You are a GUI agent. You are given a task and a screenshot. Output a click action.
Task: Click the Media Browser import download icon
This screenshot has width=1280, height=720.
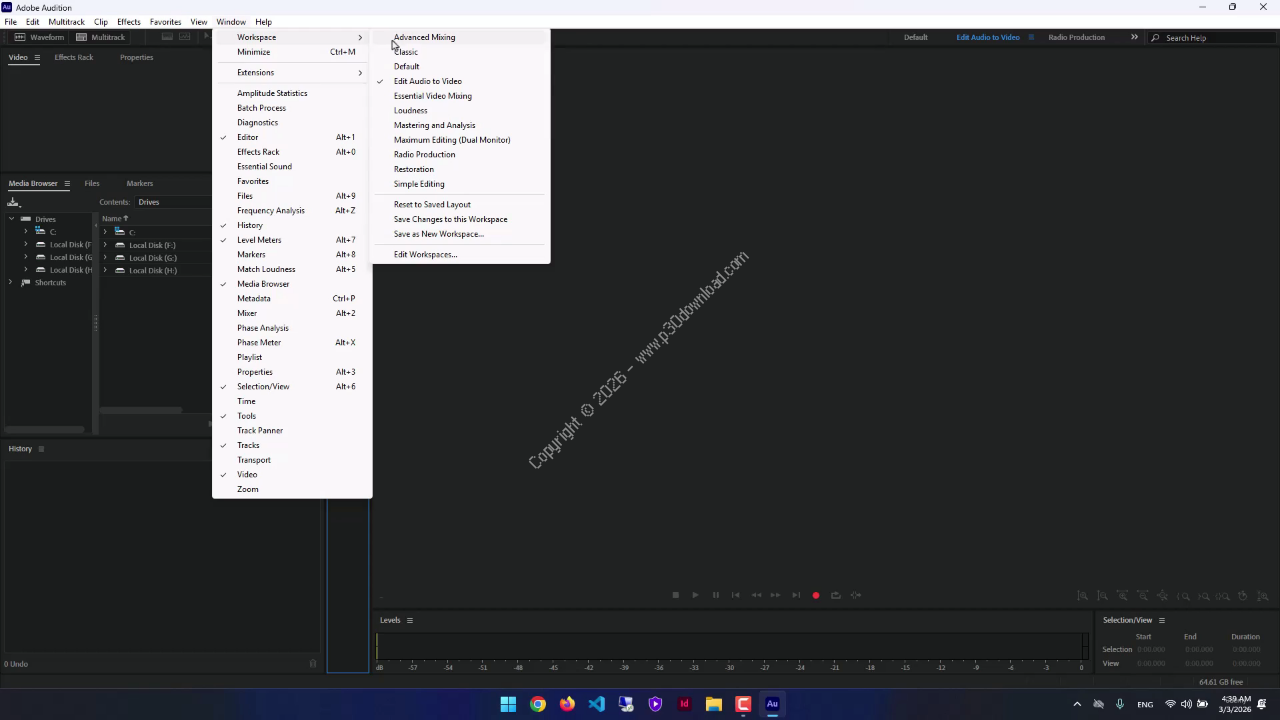(x=14, y=202)
